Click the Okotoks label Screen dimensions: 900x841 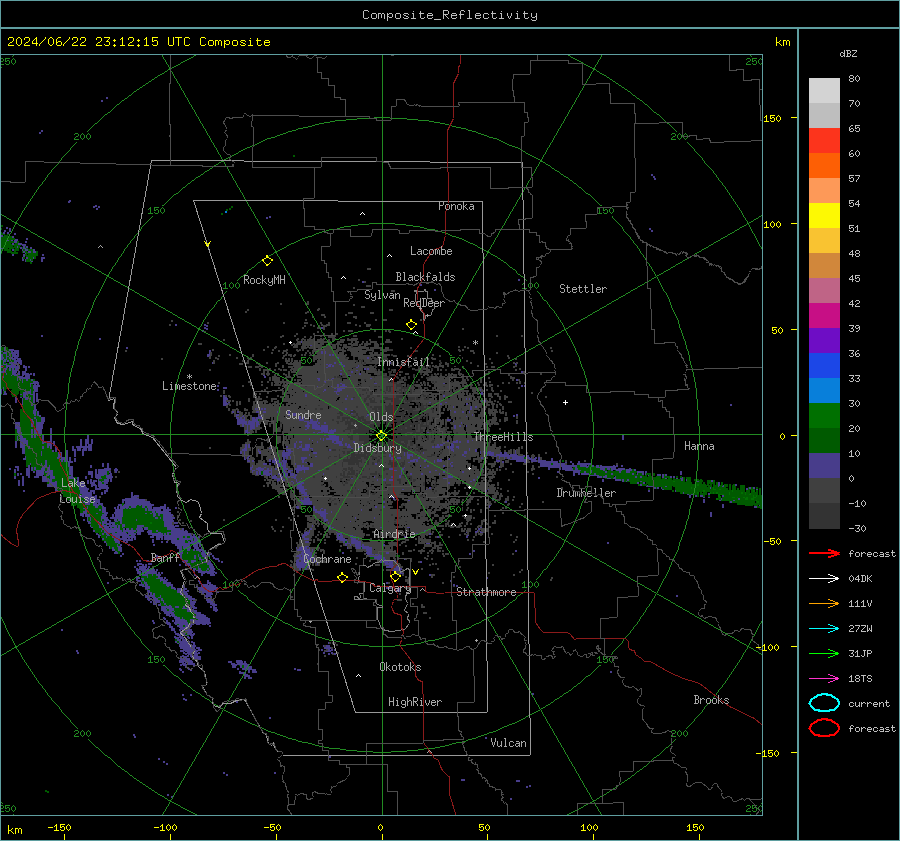coord(400,666)
